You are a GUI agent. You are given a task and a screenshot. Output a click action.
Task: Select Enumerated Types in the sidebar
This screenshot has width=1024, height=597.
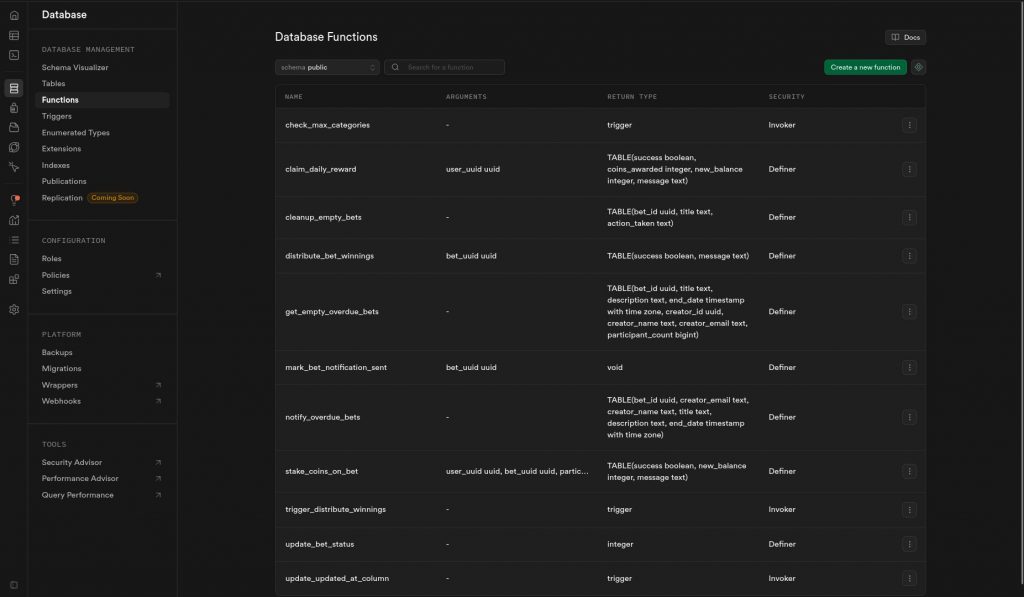click(x=76, y=132)
